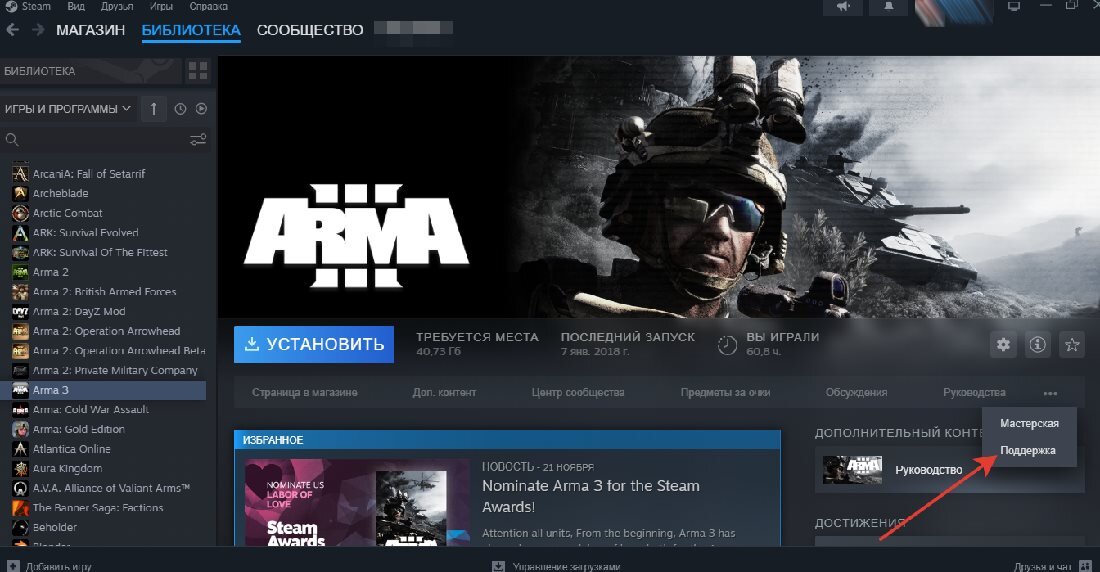The height and width of the screenshot is (572, 1100).
Task: Open advanced filter options icon
Action: click(x=199, y=140)
